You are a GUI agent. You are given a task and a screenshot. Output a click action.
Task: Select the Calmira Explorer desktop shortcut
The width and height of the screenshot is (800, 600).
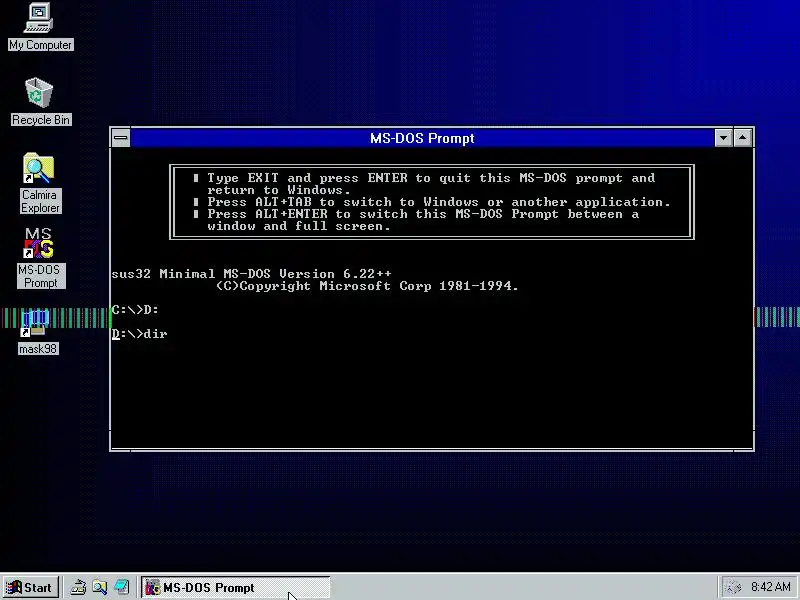(x=40, y=183)
